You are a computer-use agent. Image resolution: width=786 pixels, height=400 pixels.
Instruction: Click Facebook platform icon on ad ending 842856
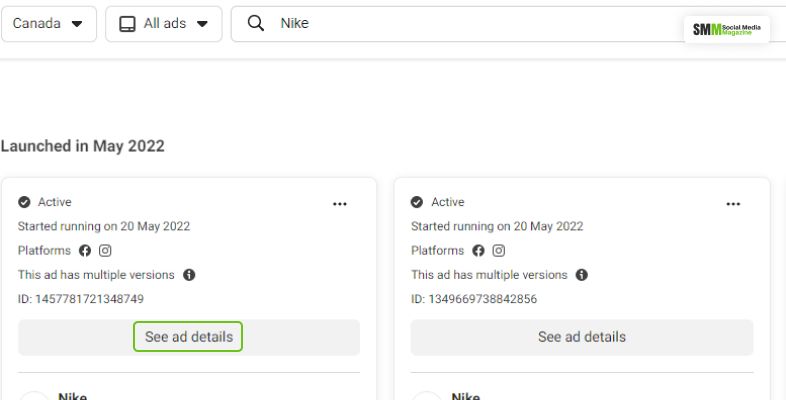click(x=478, y=251)
